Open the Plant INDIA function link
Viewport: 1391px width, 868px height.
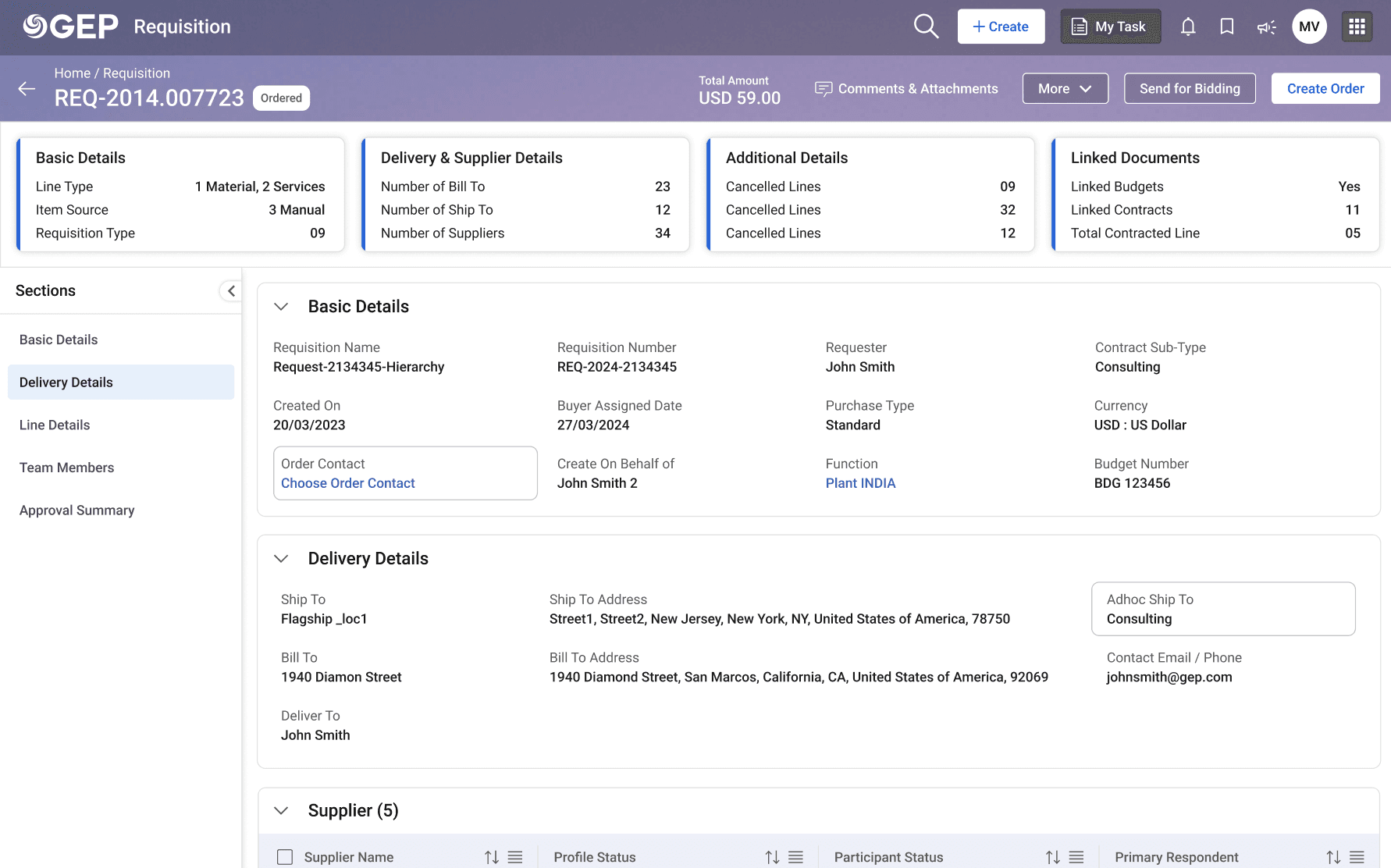pyautogui.click(x=860, y=483)
